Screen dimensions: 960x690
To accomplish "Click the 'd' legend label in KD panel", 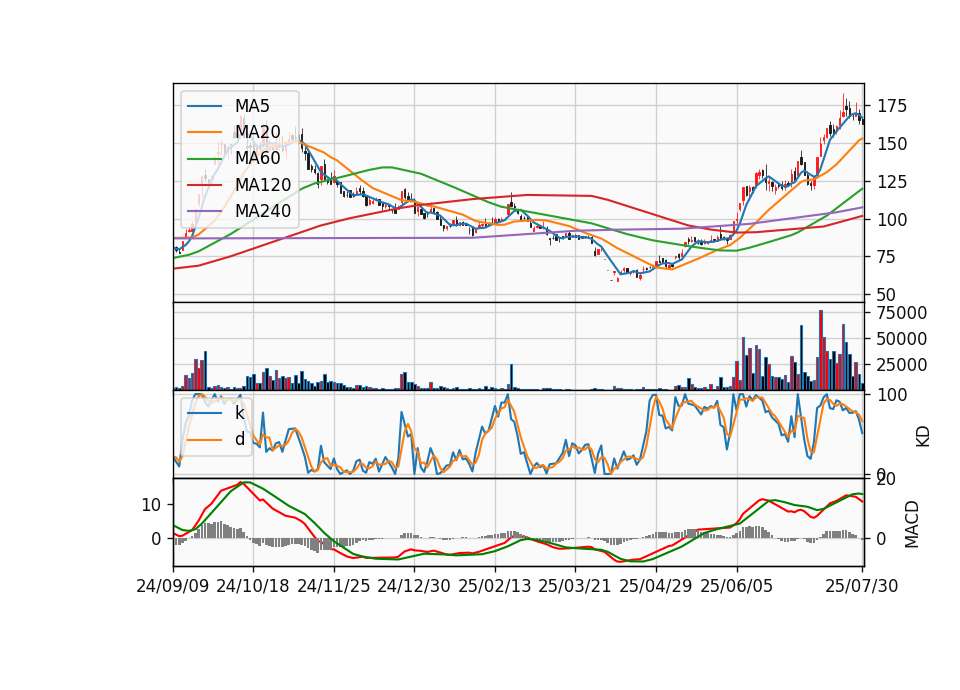I will 239,439.
